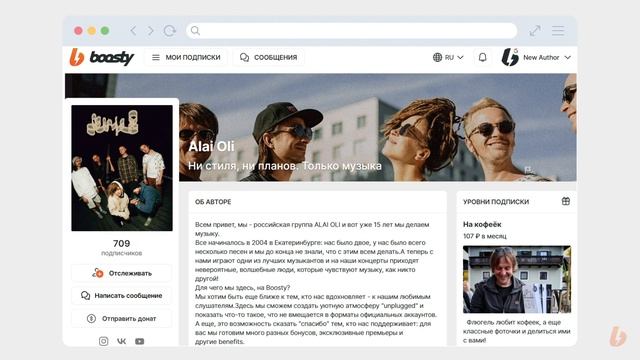Screen dimensions: 640x360
Task: Click the На кофеёк tier image
Action: [517, 280]
